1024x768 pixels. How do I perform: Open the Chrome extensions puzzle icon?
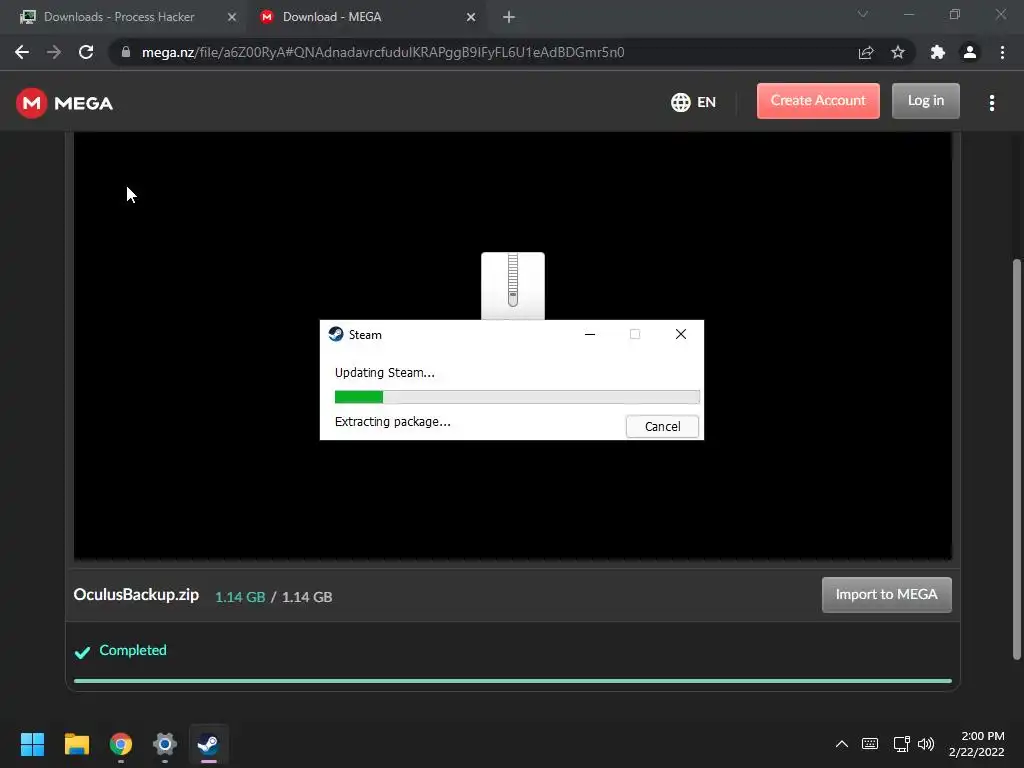tap(938, 52)
